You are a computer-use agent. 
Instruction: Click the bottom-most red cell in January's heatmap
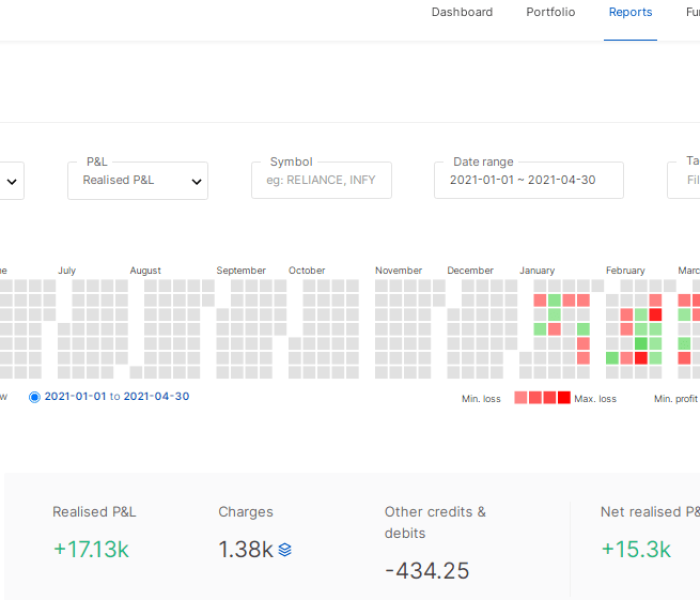click(583, 358)
